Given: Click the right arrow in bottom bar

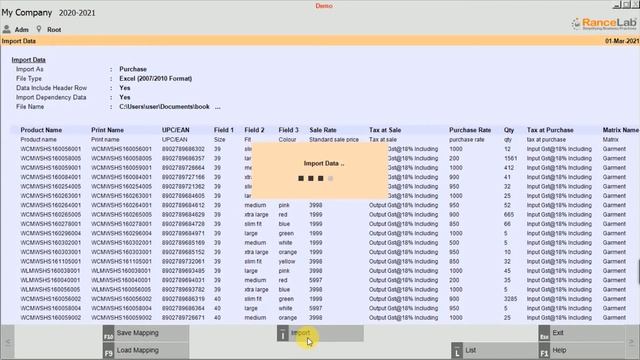Looking at the screenshot, I should (x=632, y=342).
